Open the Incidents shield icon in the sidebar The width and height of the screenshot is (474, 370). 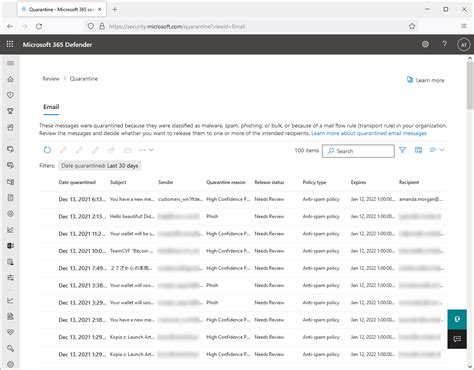(x=11, y=95)
